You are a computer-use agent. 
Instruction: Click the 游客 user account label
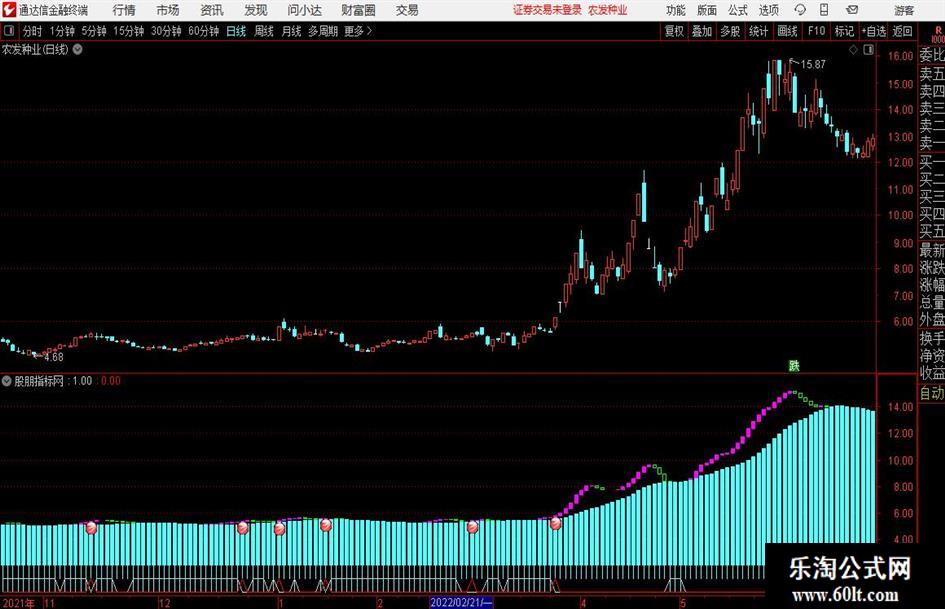[903, 10]
